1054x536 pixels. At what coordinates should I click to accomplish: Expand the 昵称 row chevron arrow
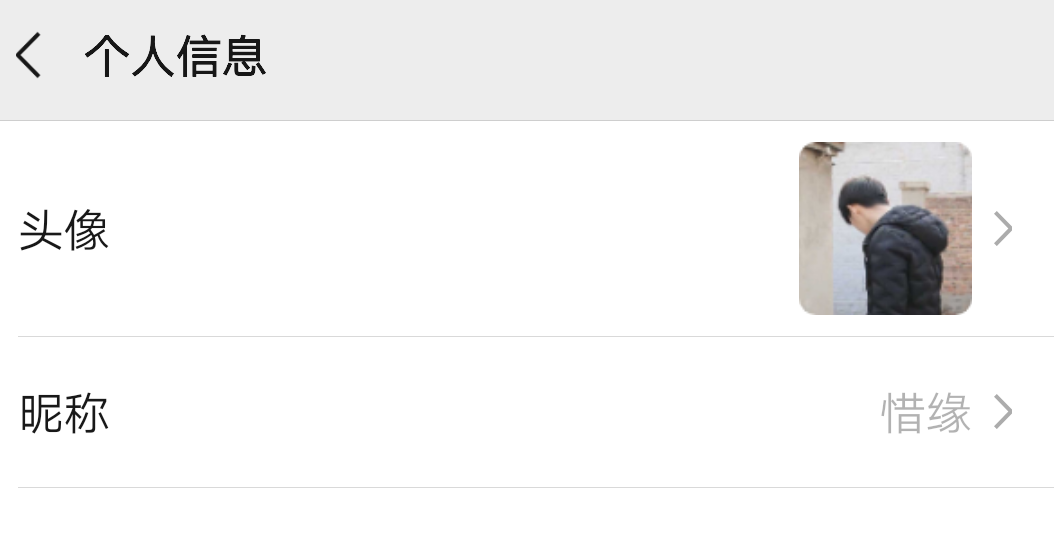(1003, 412)
